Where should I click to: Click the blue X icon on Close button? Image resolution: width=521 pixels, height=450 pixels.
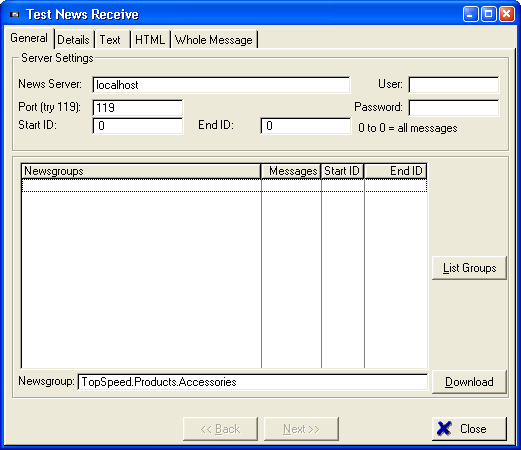(444, 428)
